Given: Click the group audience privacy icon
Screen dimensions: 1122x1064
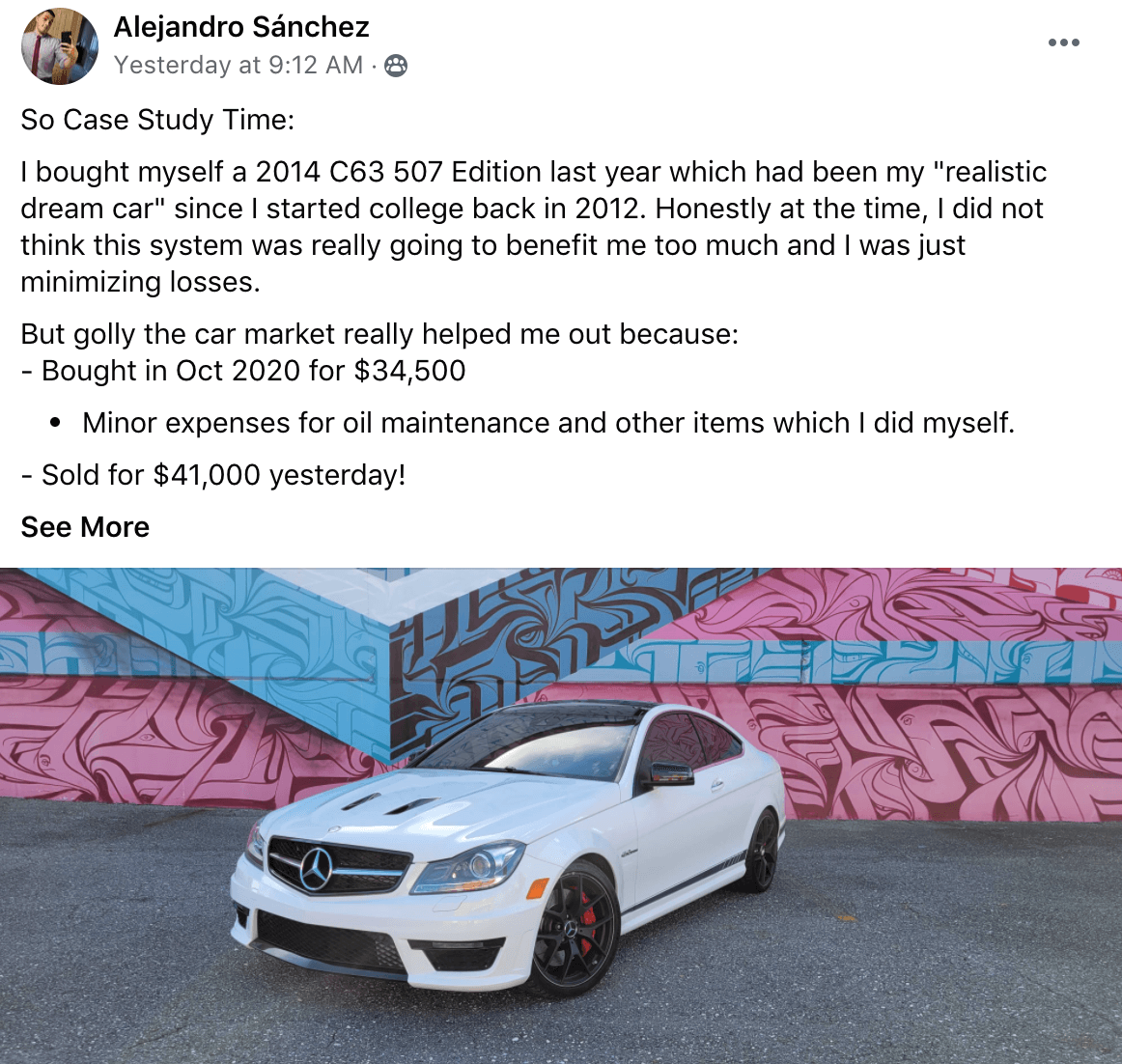Looking at the screenshot, I should point(395,66).
